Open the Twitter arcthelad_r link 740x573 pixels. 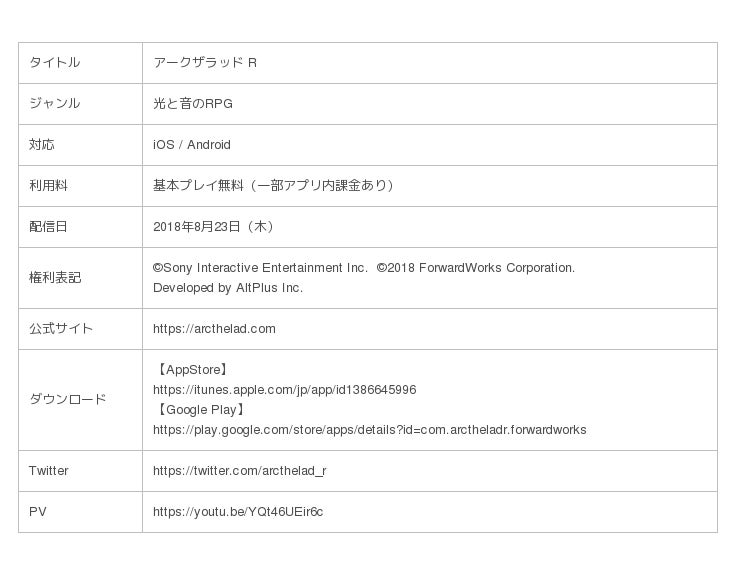(x=239, y=471)
